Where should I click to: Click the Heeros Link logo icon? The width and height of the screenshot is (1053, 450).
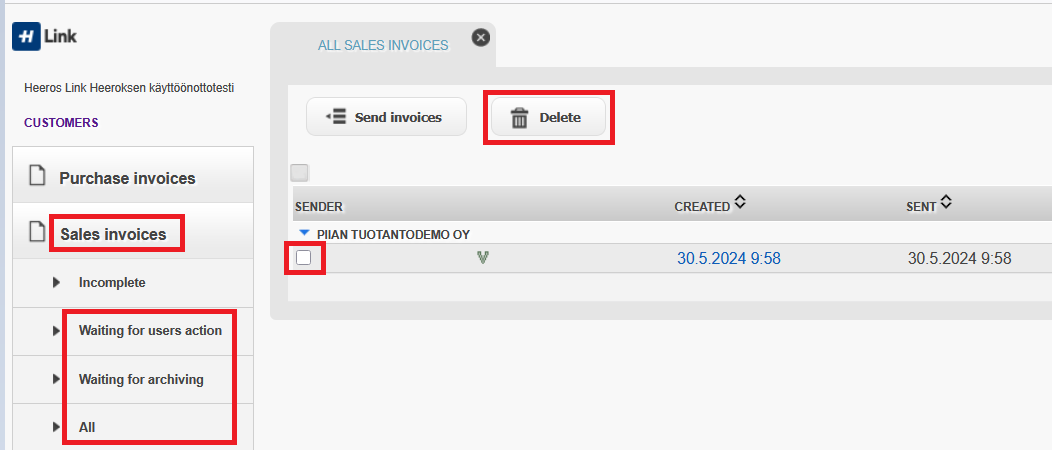click(x=26, y=36)
